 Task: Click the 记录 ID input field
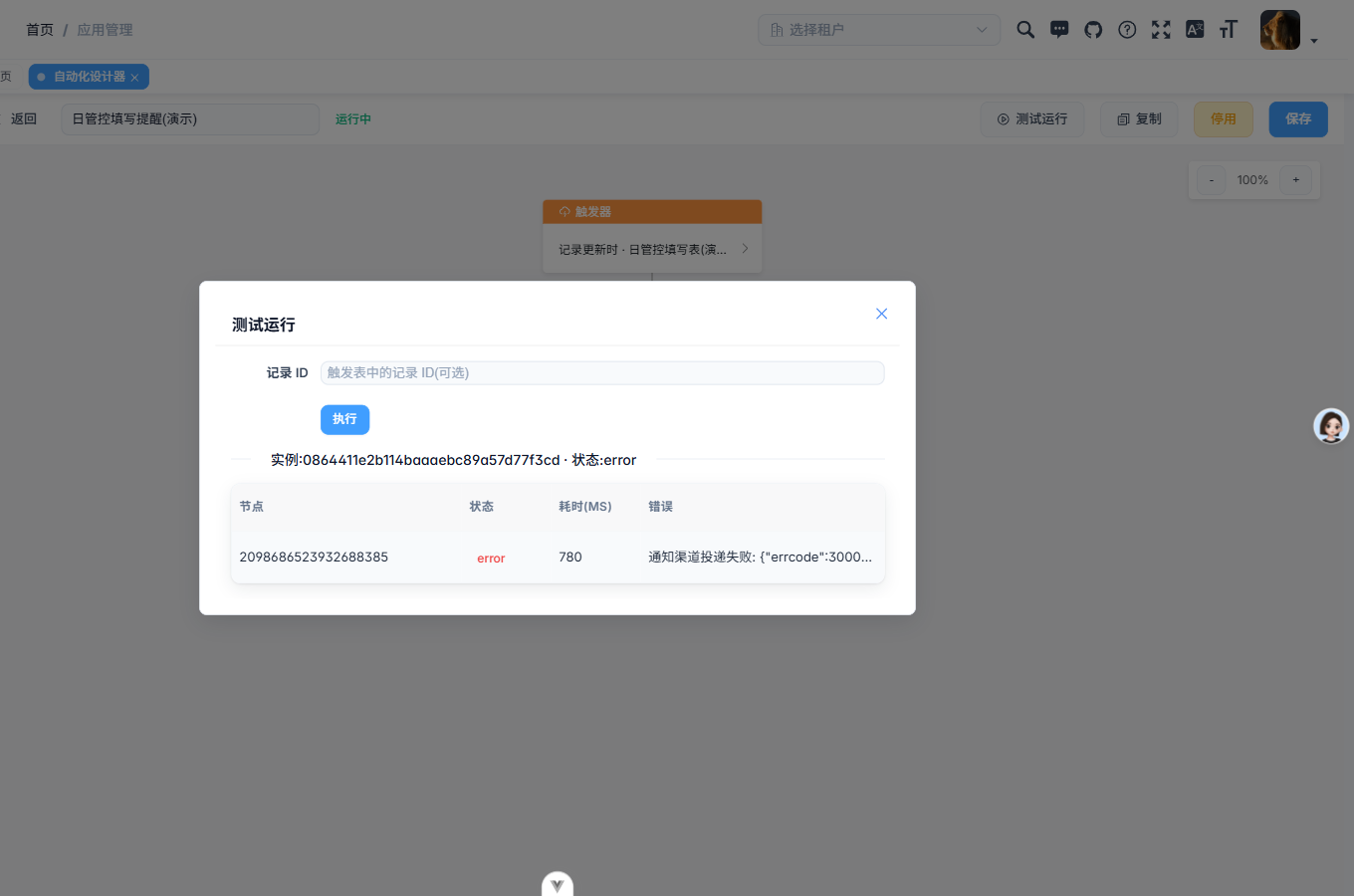click(602, 372)
